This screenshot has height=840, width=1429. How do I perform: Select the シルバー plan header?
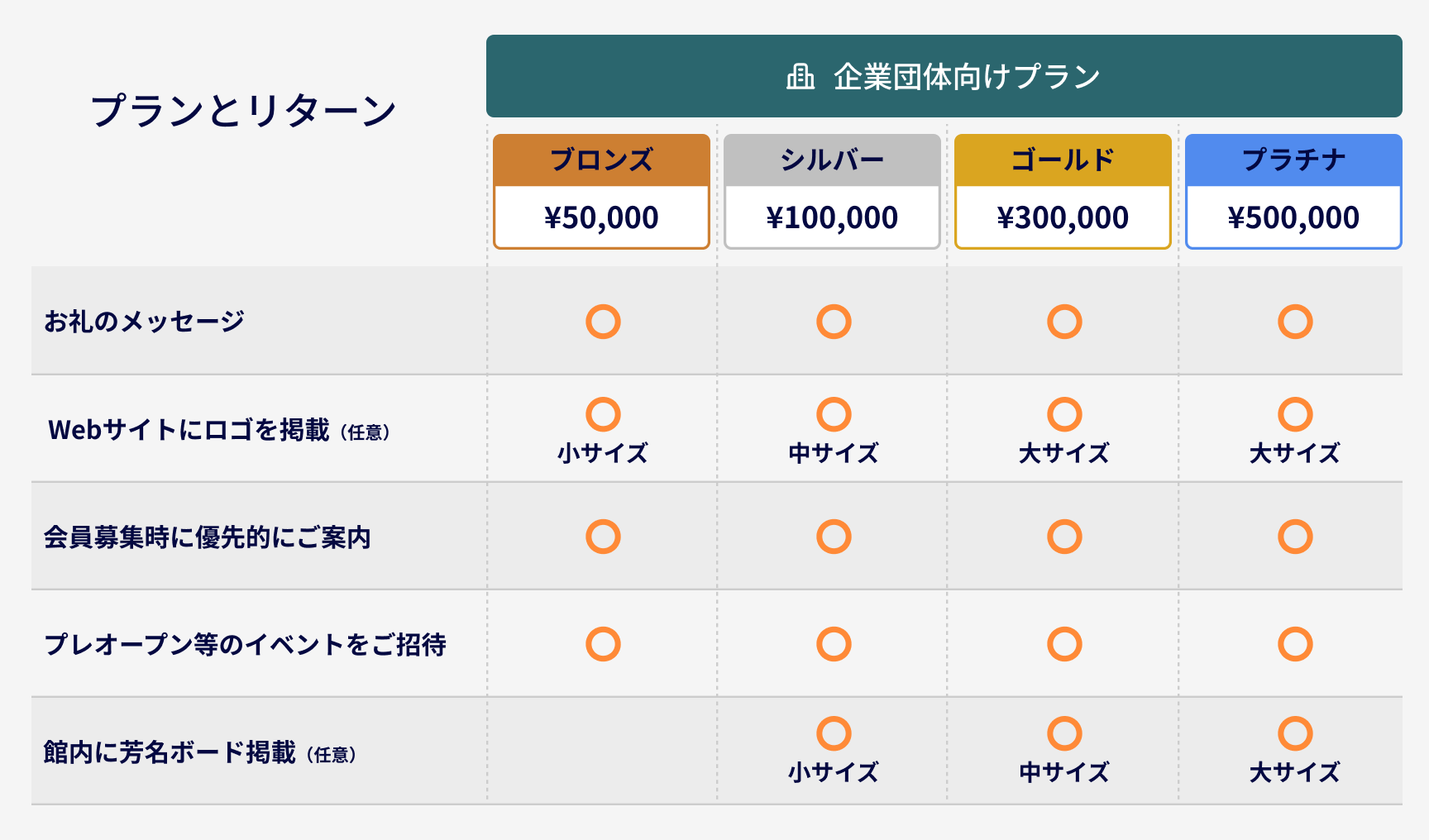click(832, 160)
